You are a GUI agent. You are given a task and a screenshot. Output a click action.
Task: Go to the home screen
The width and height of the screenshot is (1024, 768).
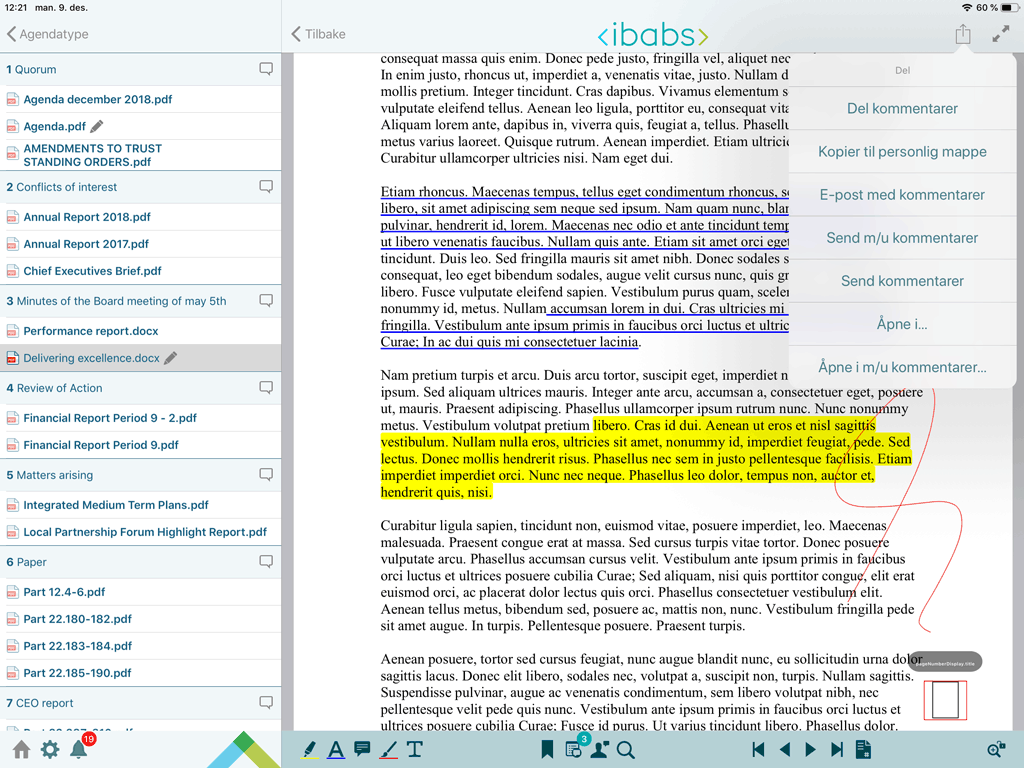(22, 750)
